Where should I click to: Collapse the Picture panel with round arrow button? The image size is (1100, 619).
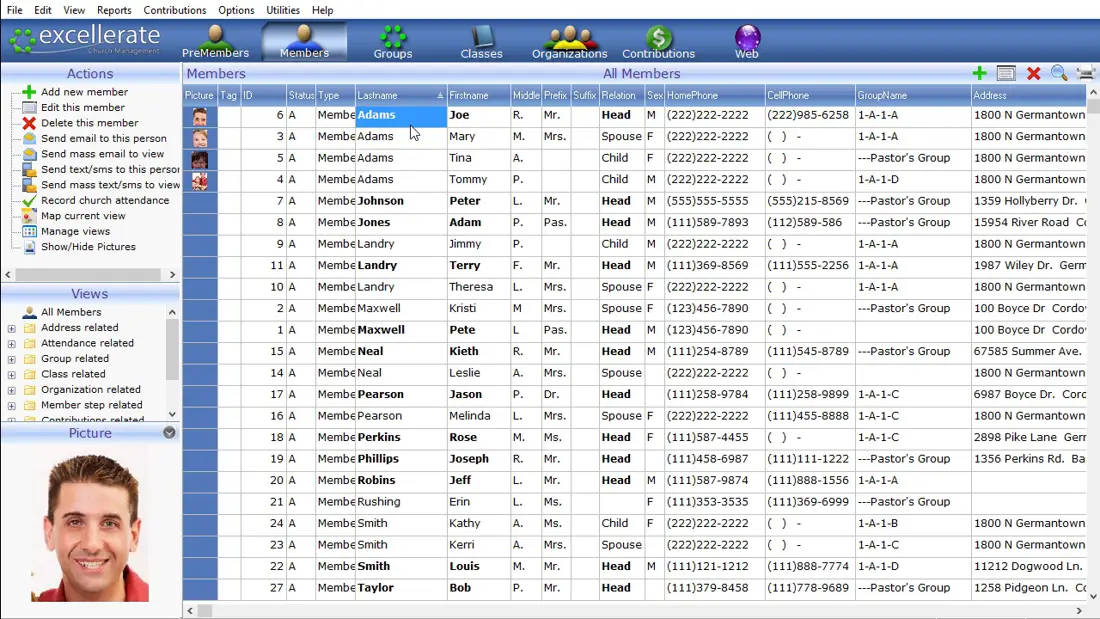[169, 433]
